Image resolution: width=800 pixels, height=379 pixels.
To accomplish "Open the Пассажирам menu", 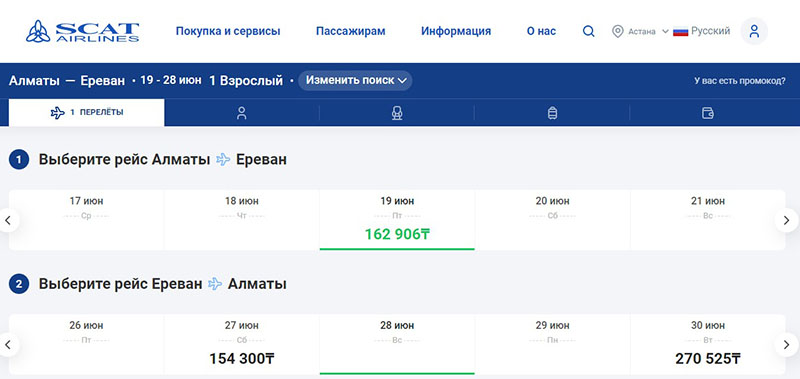I will pyautogui.click(x=351, y=31).
